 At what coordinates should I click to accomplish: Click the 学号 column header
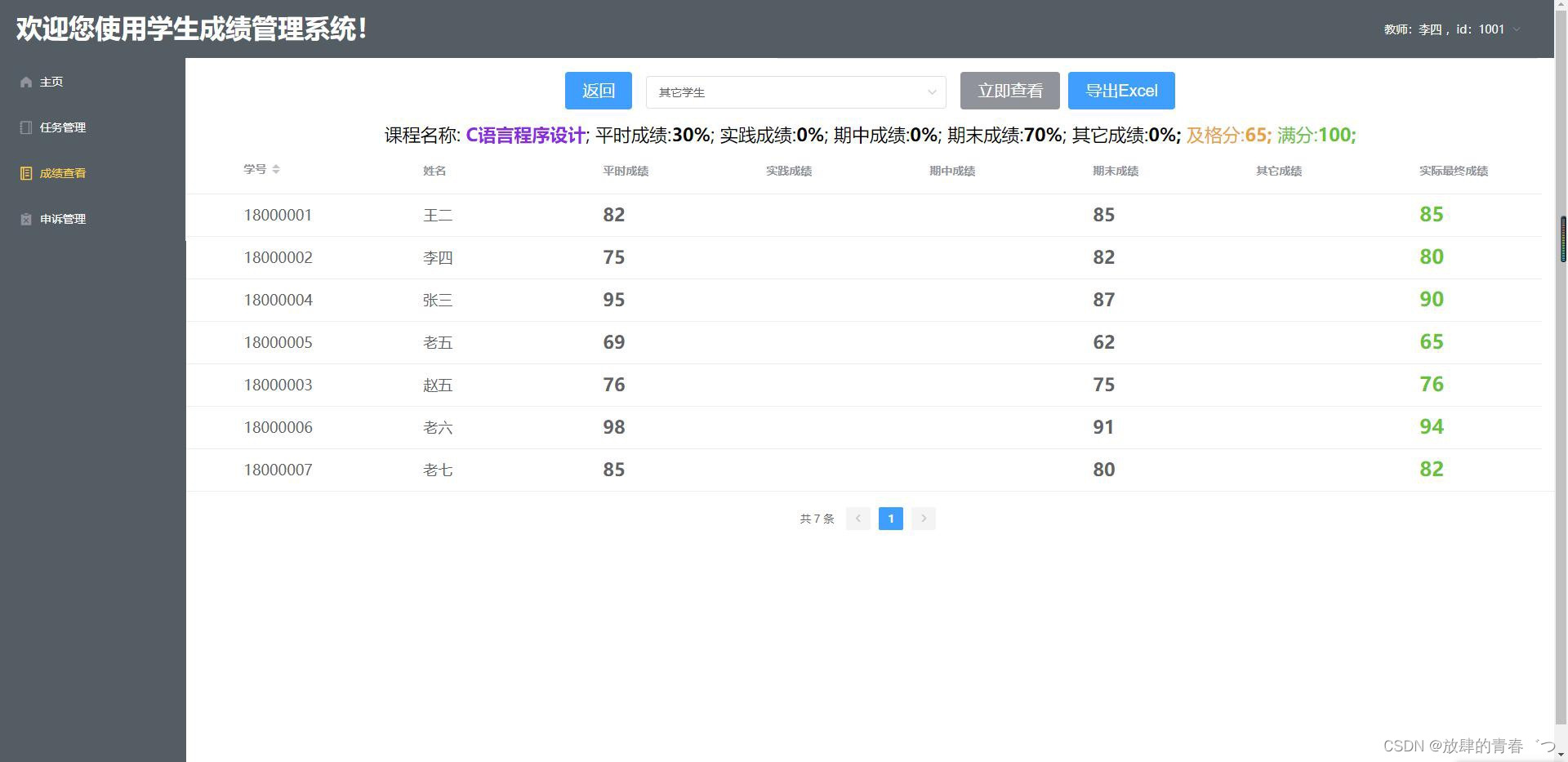click(255, 169)
